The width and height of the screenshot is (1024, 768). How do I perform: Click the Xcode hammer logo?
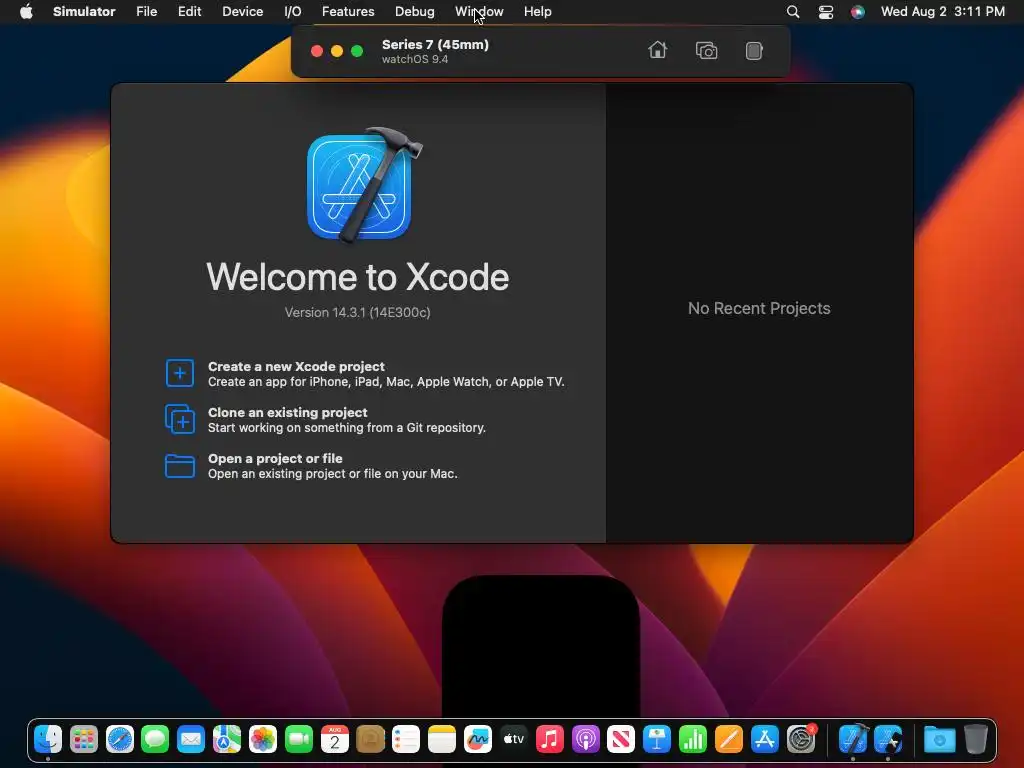click(363, 185)
